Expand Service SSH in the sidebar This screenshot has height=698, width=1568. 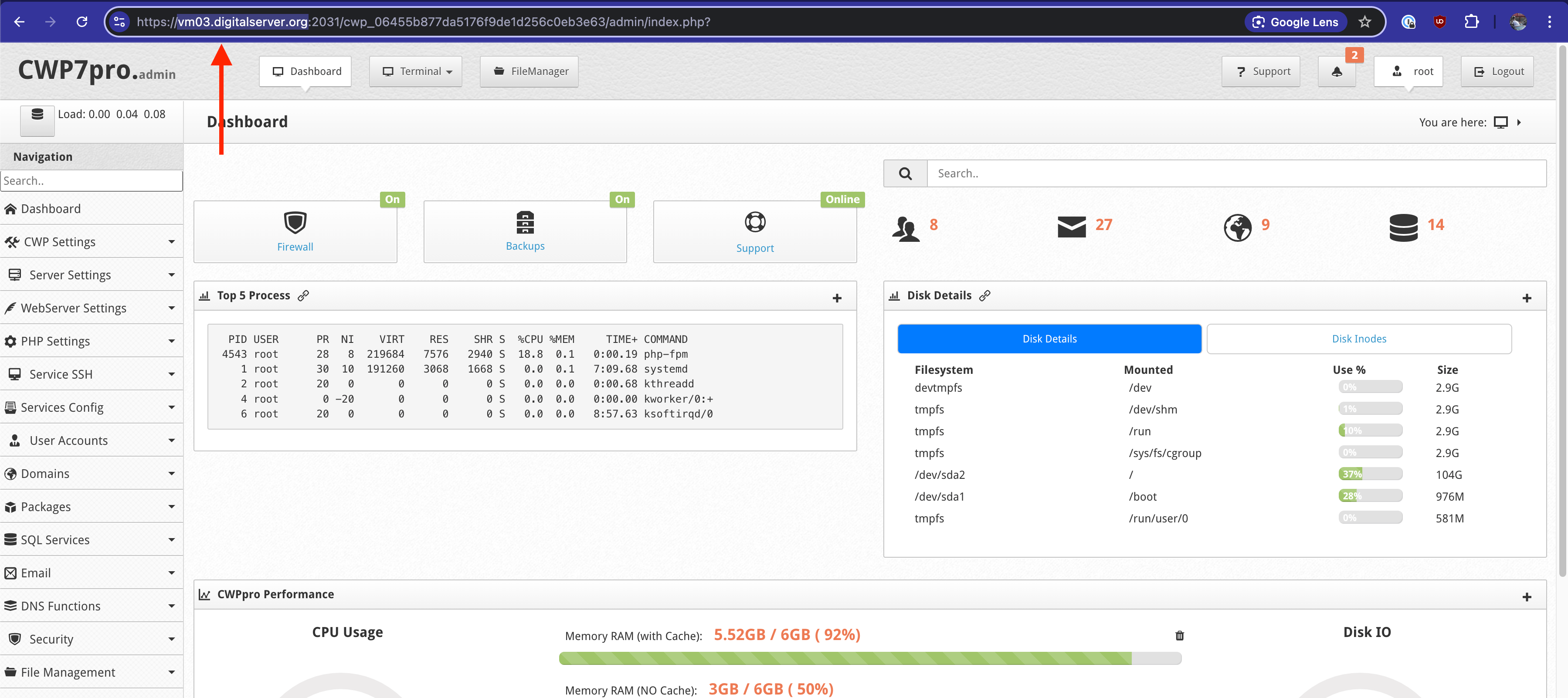92,374
